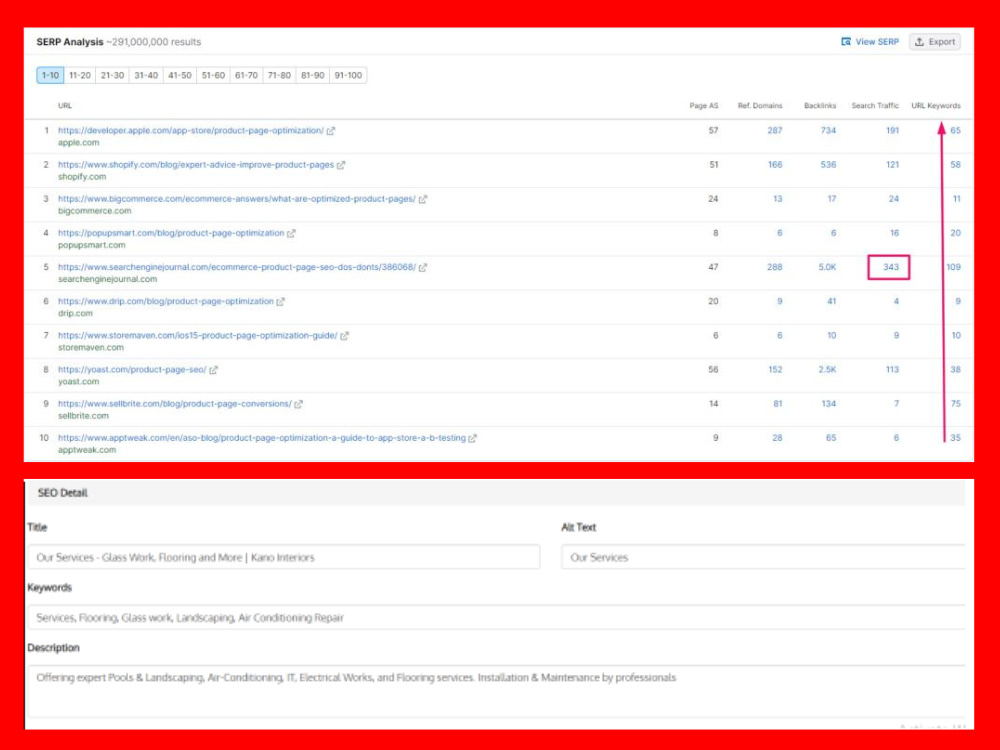The height and width of the screenshot is (750, 1000).
Task: Switch to results page 61-70
Action: pyautogui.click(x=246, y=75)
